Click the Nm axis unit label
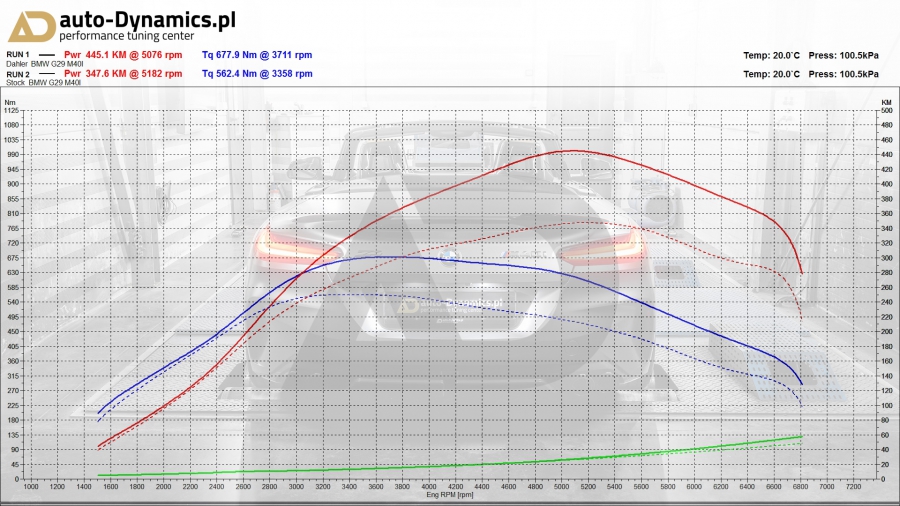This screenshot has width=900, height=506. click(x=10, y=102)
